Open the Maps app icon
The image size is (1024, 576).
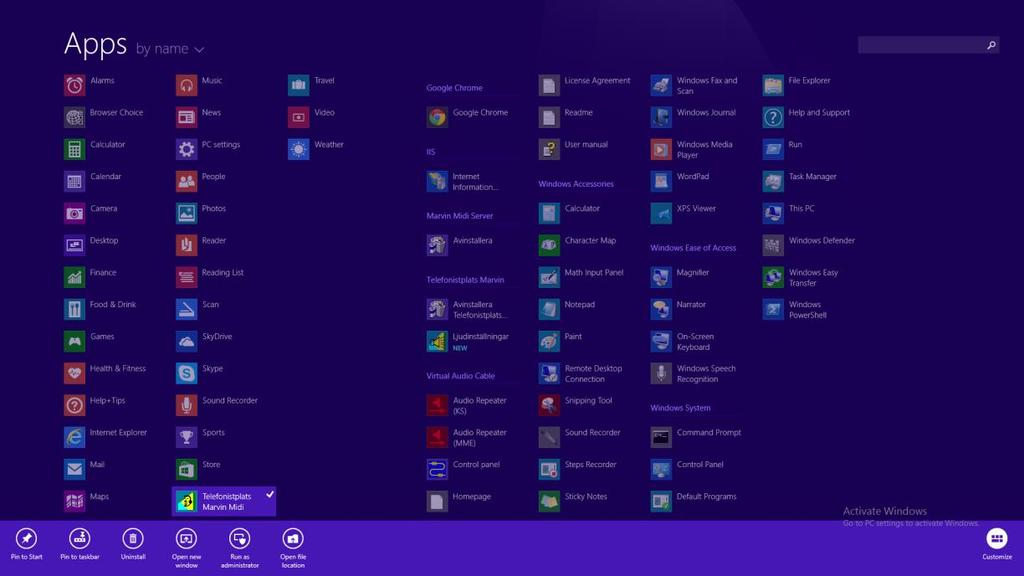[x=74, y=501]
